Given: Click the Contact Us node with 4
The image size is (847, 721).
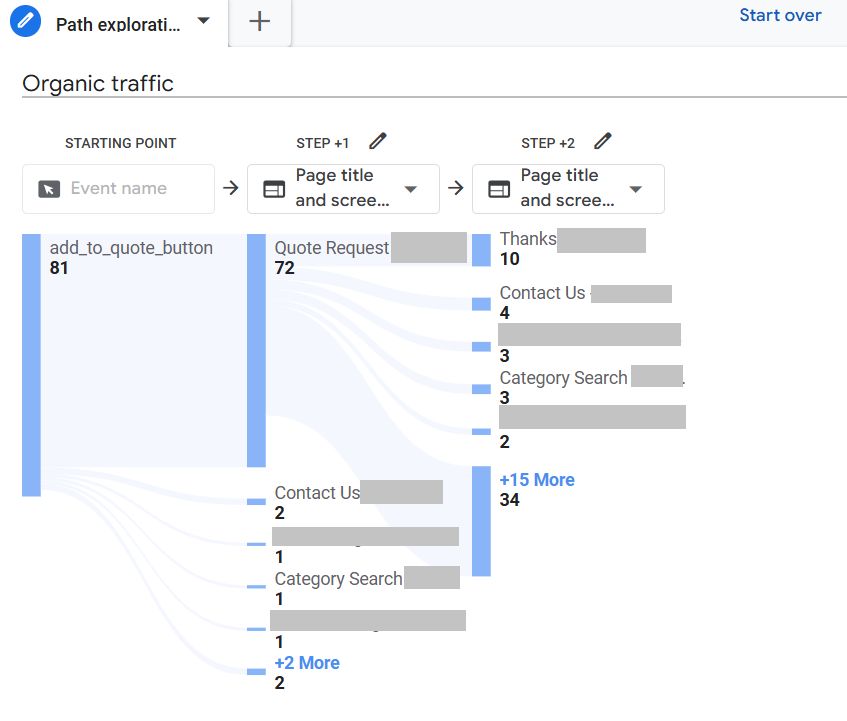Looking at the screenshot, I should click(481, 303).
